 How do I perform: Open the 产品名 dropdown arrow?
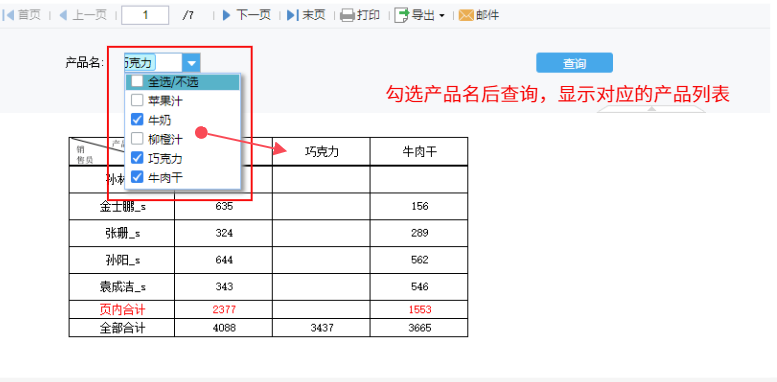coord(192,63)
